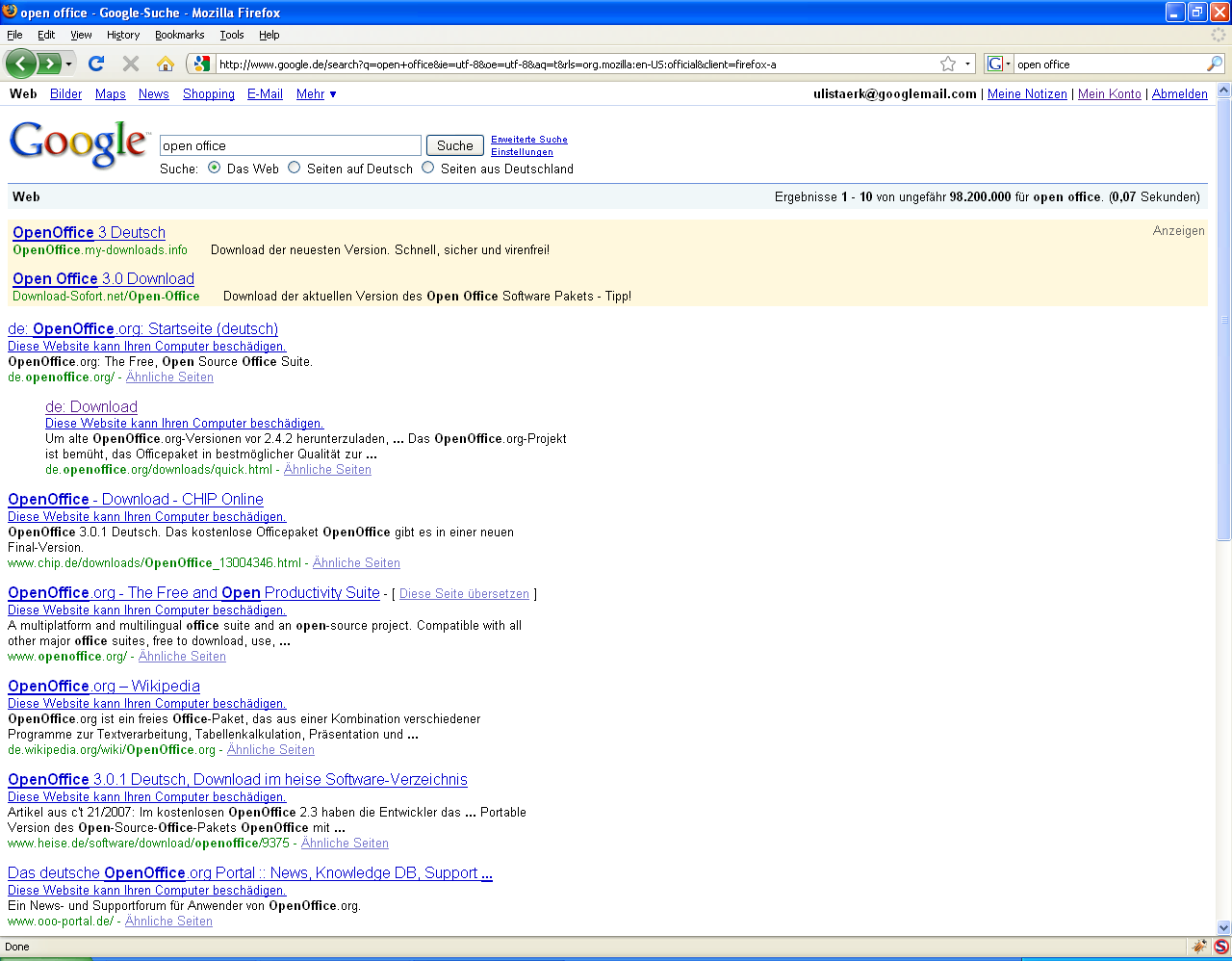Viewport: 1232px width, 961px height.
Task: Click the Done status bar text
Action: point(17,947)
